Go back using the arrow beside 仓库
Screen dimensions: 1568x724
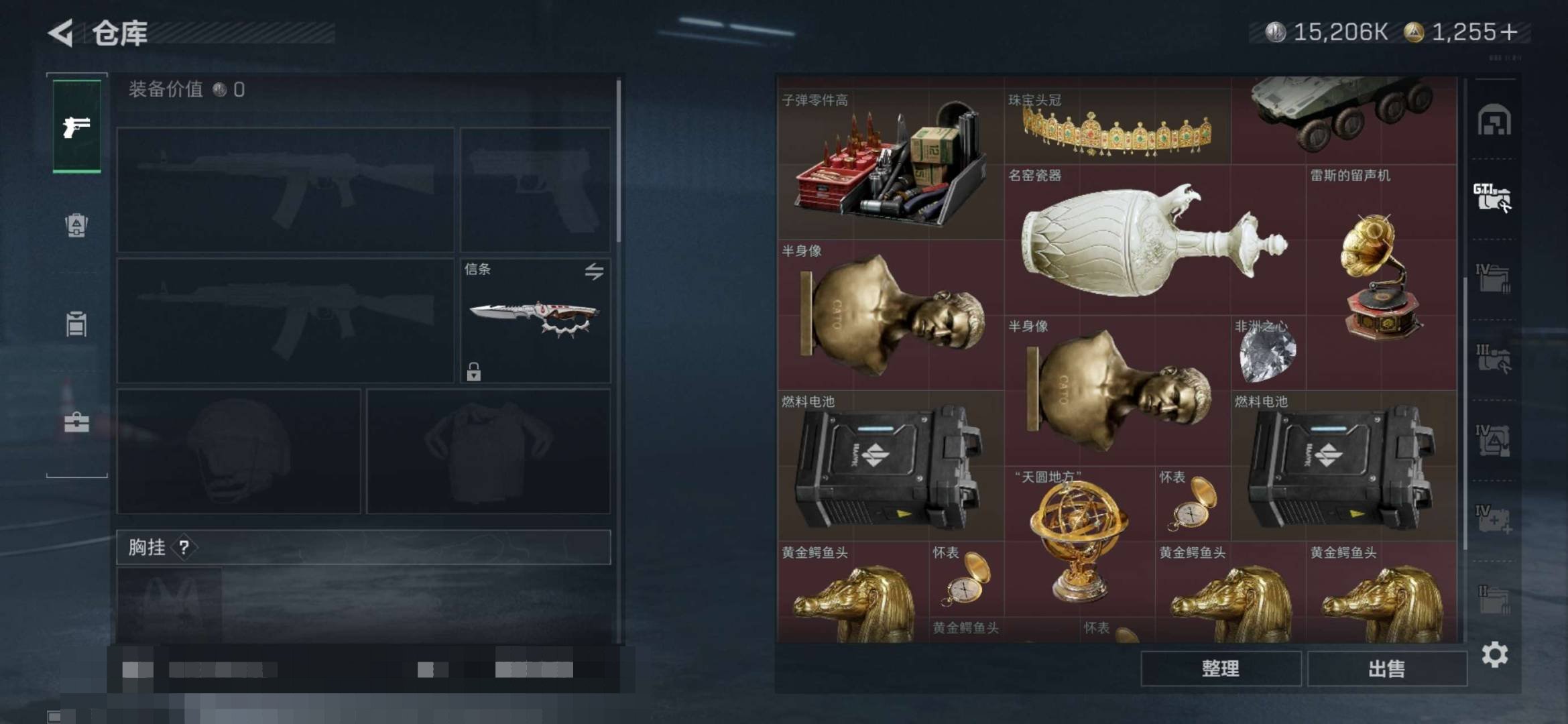tap(60, 33)
